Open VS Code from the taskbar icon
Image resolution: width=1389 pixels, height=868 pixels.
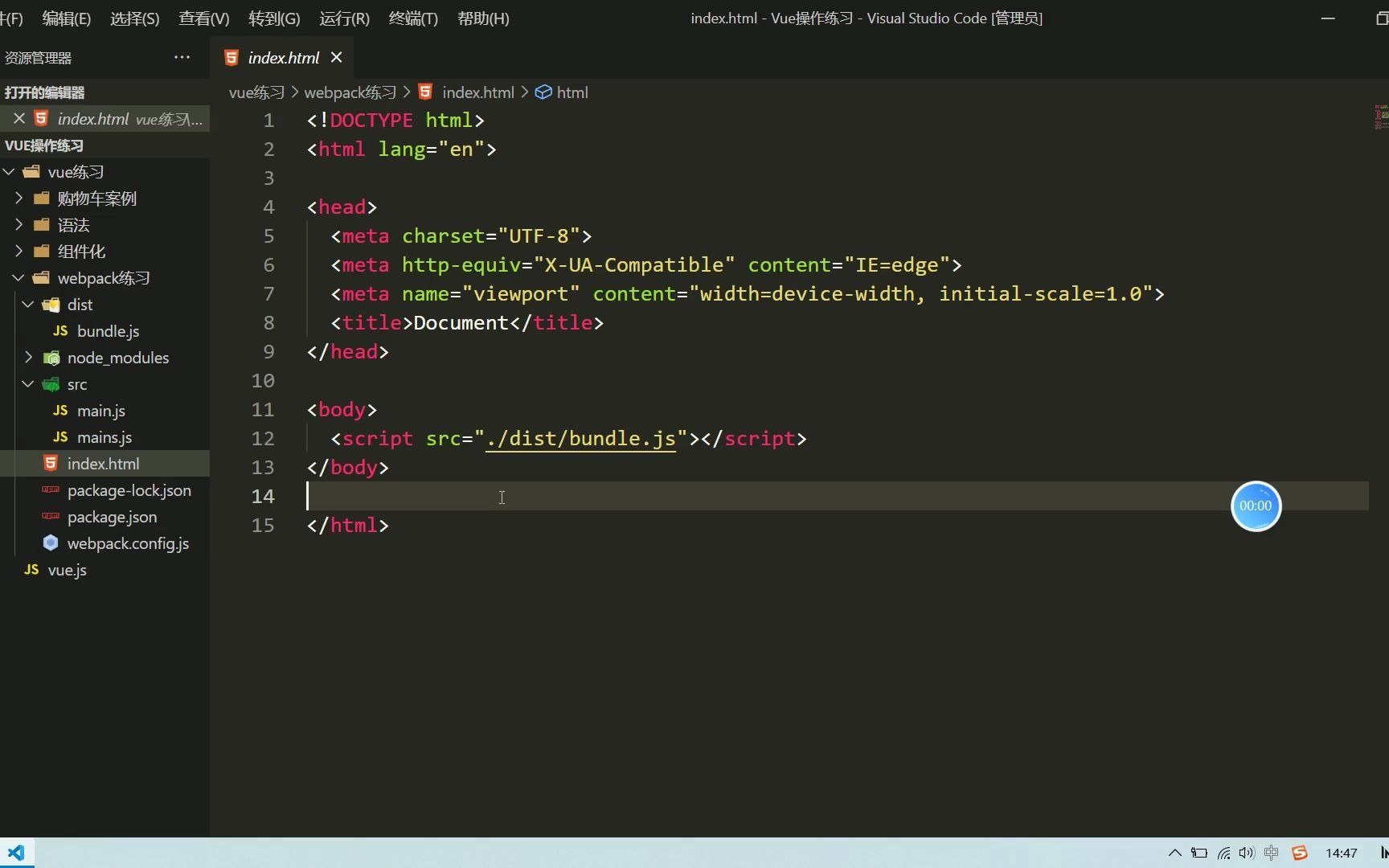pos(17,853)
